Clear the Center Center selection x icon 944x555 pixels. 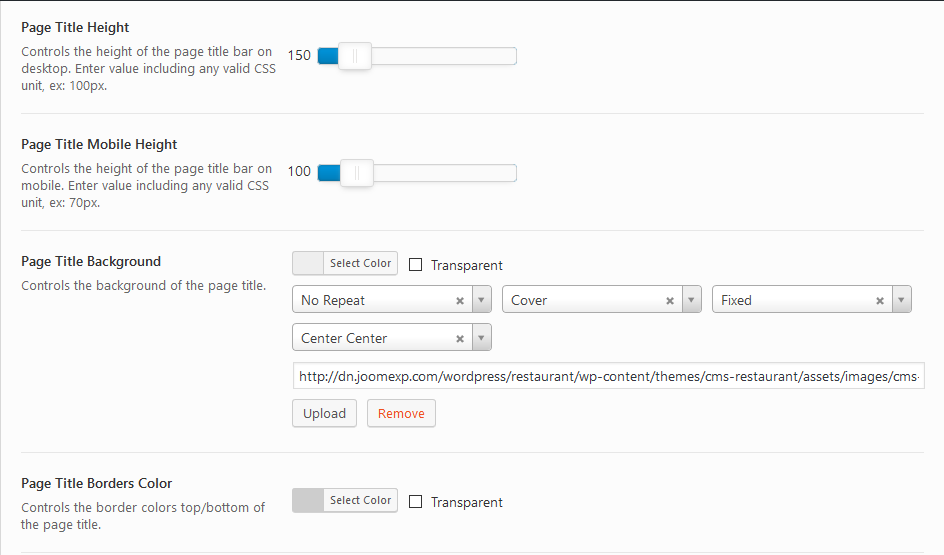coord(459,338)
